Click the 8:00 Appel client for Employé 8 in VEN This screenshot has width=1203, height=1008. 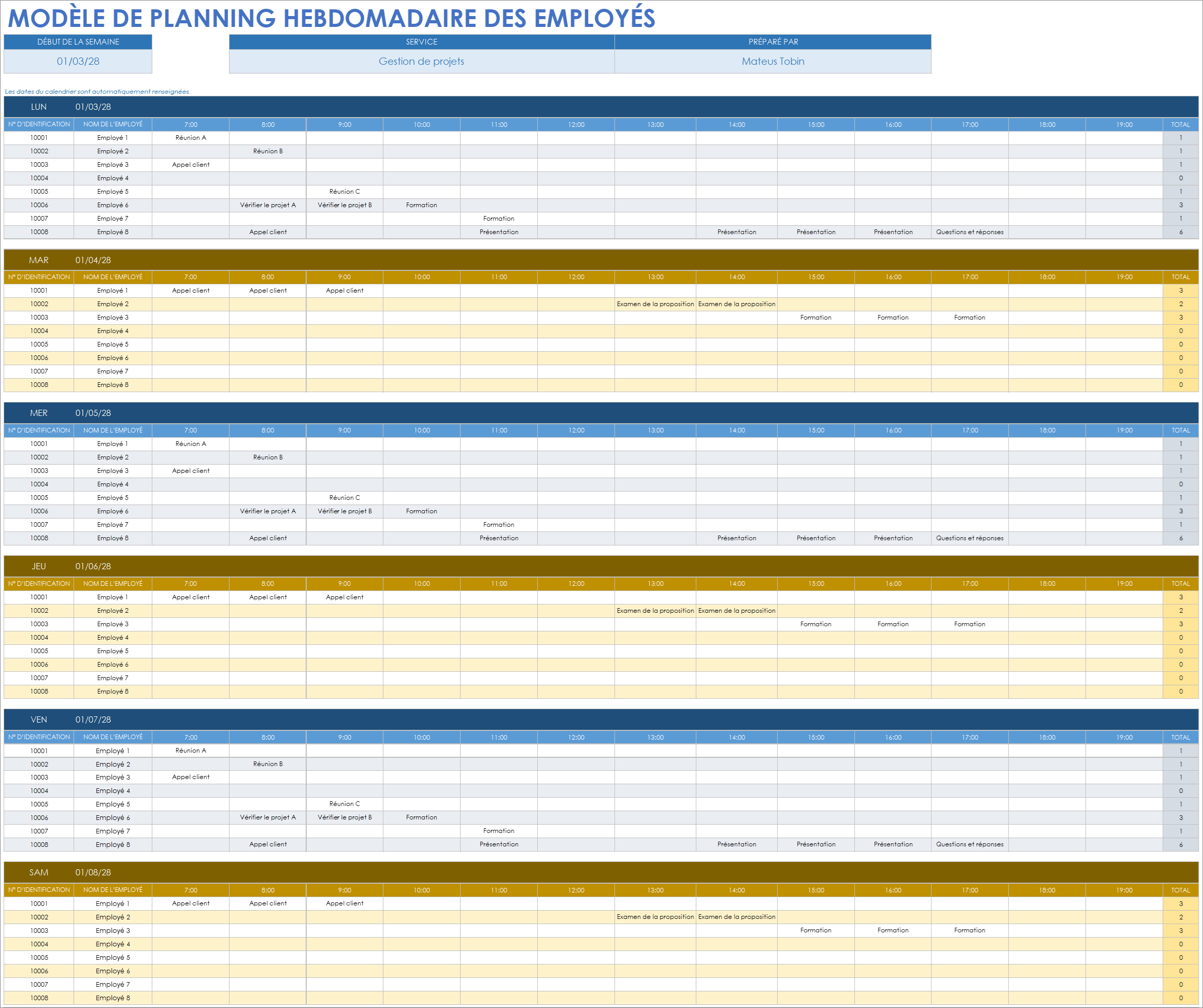(x=268, y=845)
